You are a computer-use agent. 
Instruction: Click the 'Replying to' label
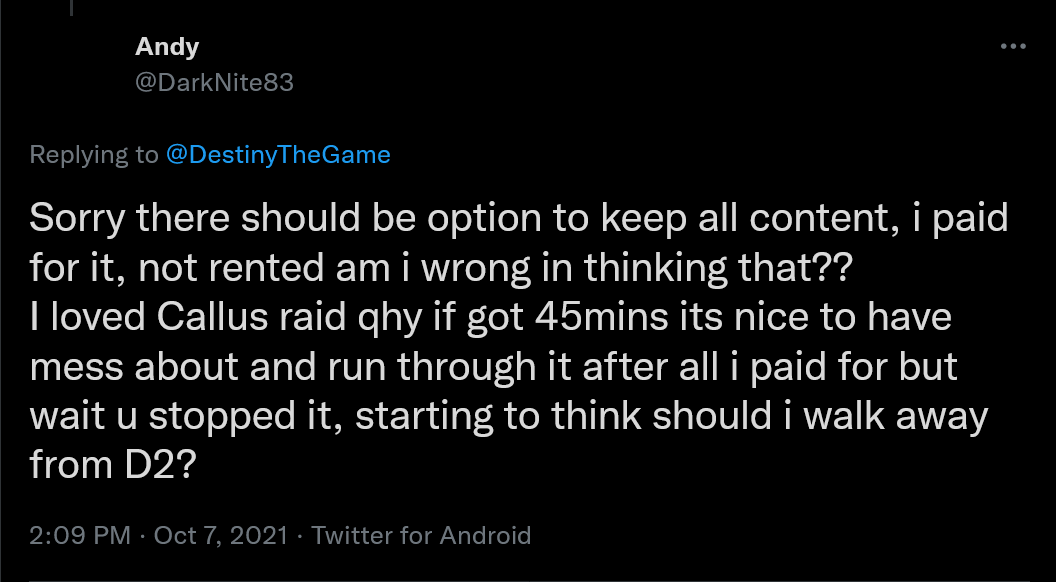(94, 155)
